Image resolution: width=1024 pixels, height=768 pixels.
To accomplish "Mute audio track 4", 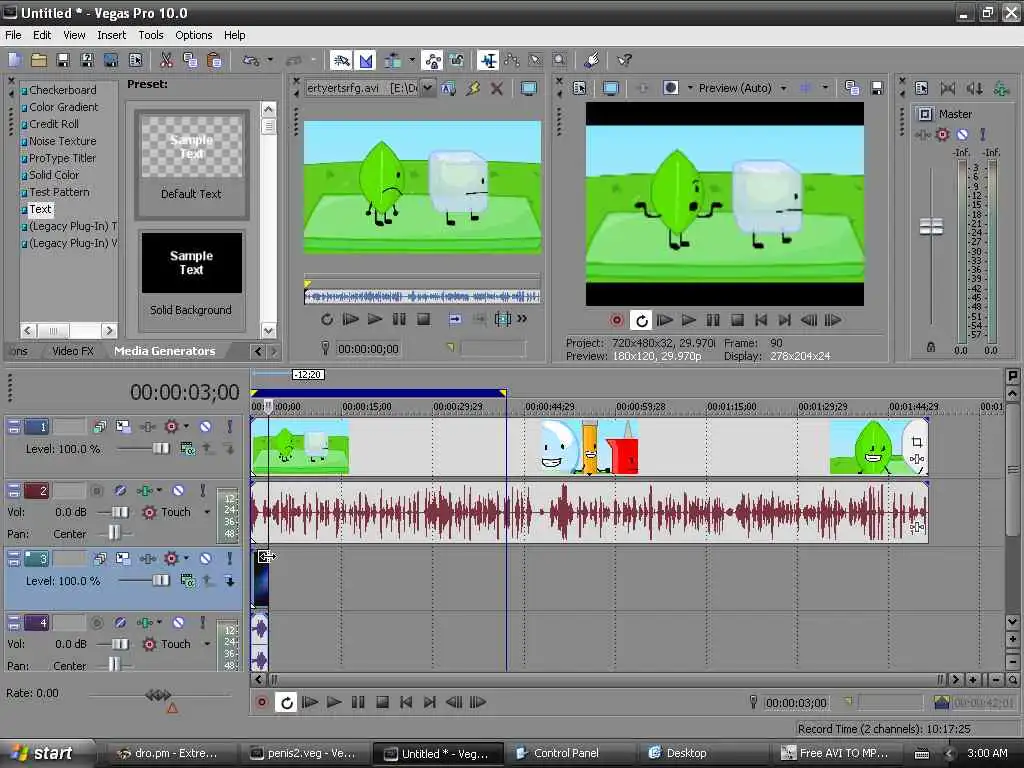I will [x=178, y=622].
